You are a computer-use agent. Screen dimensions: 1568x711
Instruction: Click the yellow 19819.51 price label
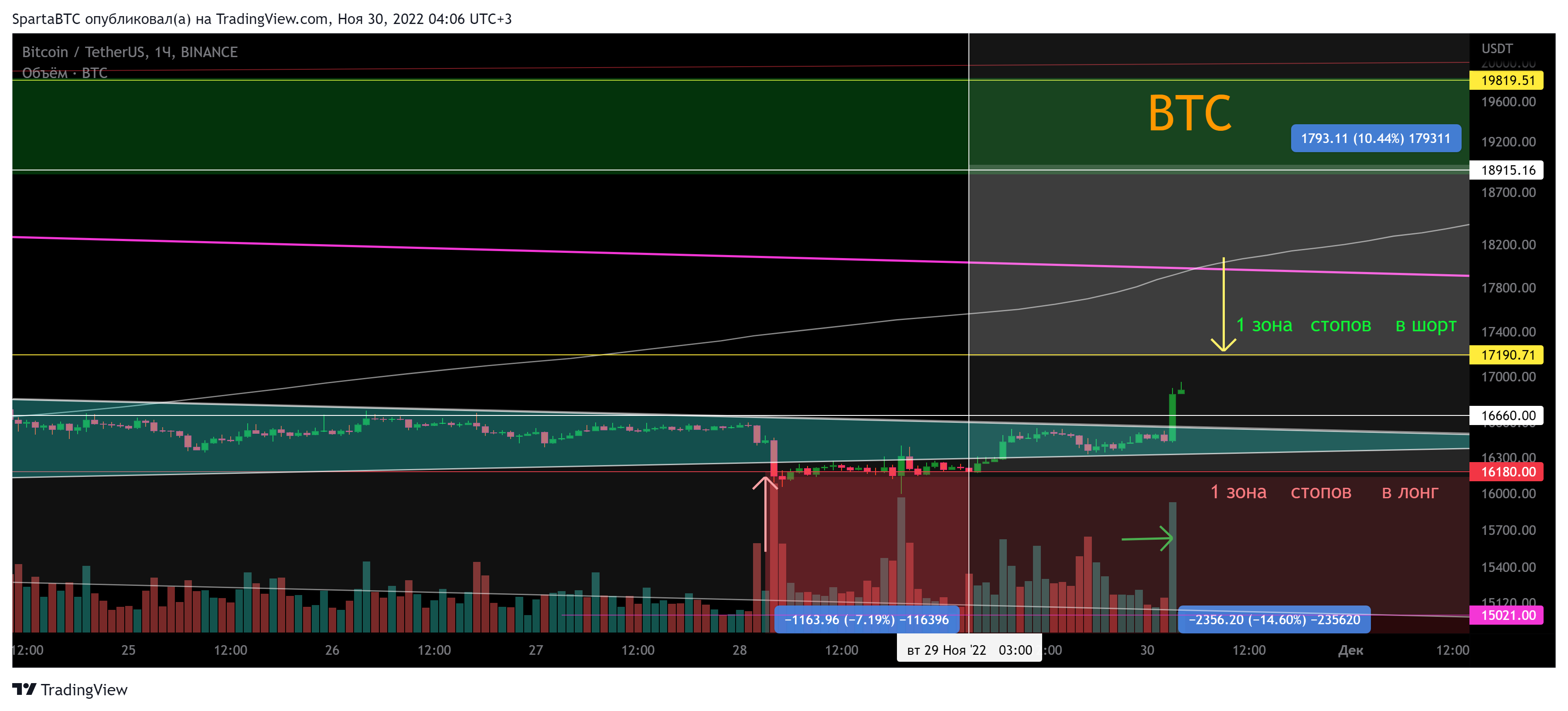click(x=1506, y=80)
